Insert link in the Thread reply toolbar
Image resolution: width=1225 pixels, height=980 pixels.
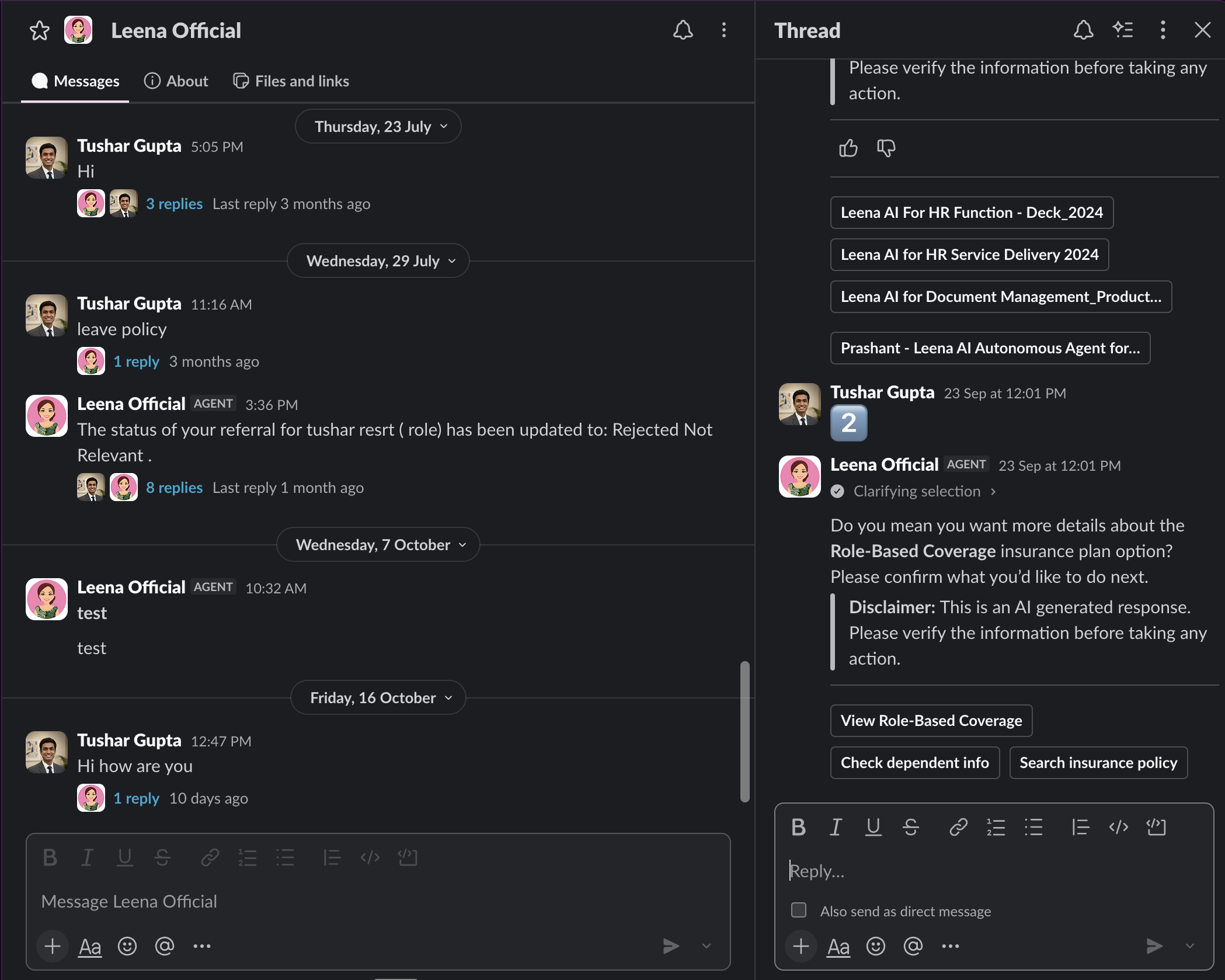pyautogui.click(x=958, y=827)
